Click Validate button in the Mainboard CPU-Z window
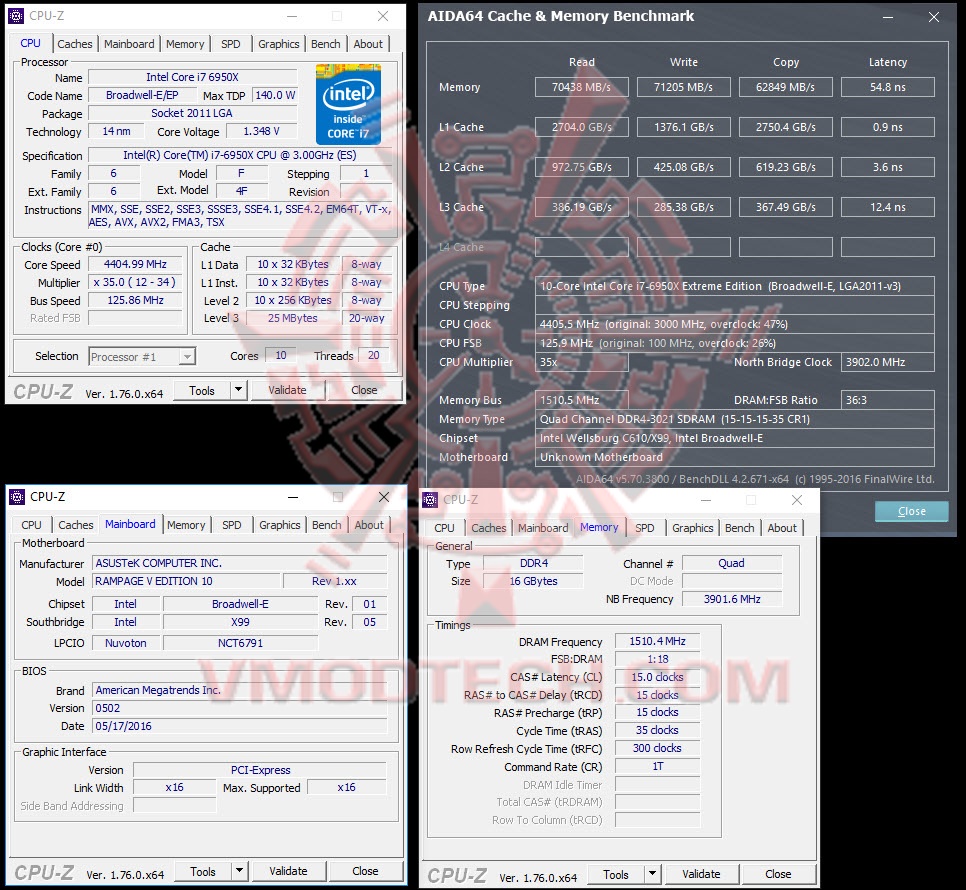 tap(288, 871)
